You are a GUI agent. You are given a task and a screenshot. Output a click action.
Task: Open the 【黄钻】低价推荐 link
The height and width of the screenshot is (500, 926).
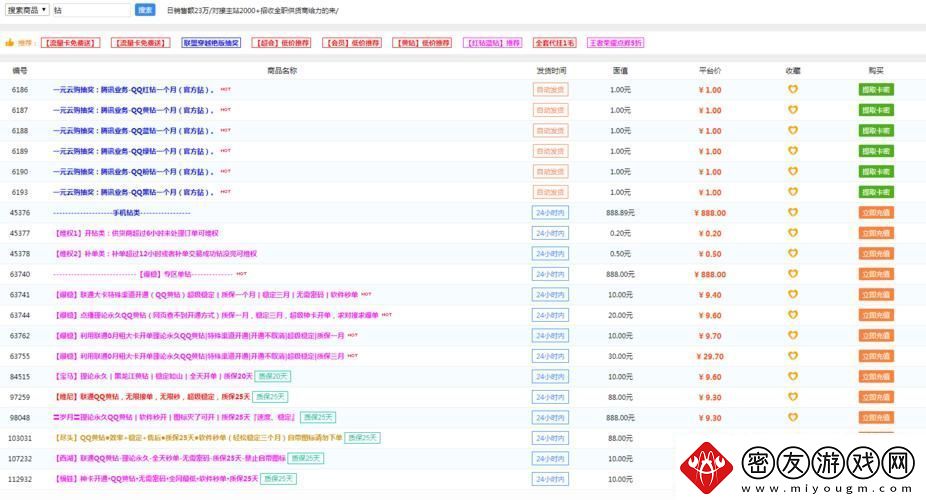[422, 43]
